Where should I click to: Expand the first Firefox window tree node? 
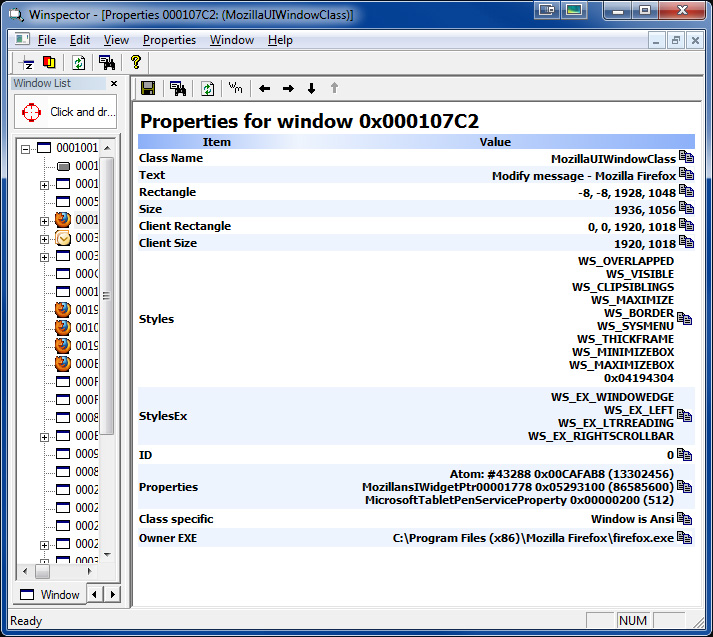pos(44,221)
